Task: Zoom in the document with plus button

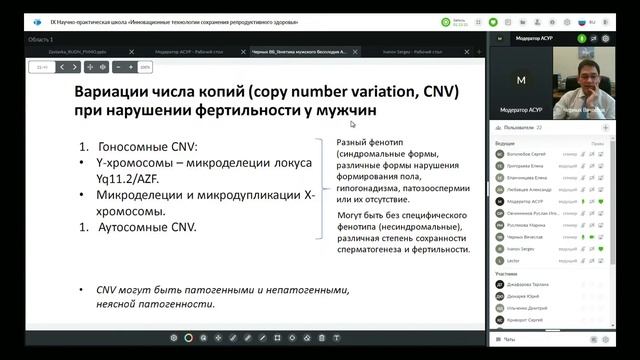Action: [x=131, y=67]
